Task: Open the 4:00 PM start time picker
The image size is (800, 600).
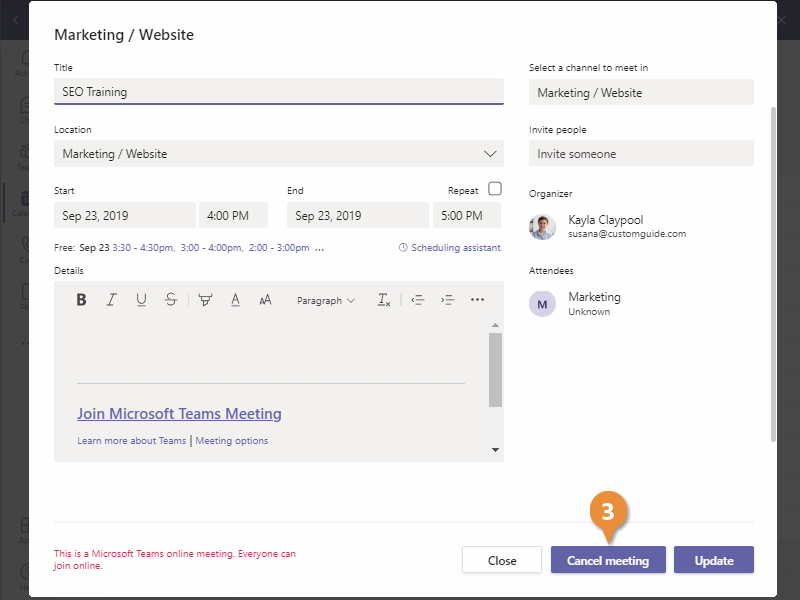Action: pyautogui.click(x=233, y=216)
